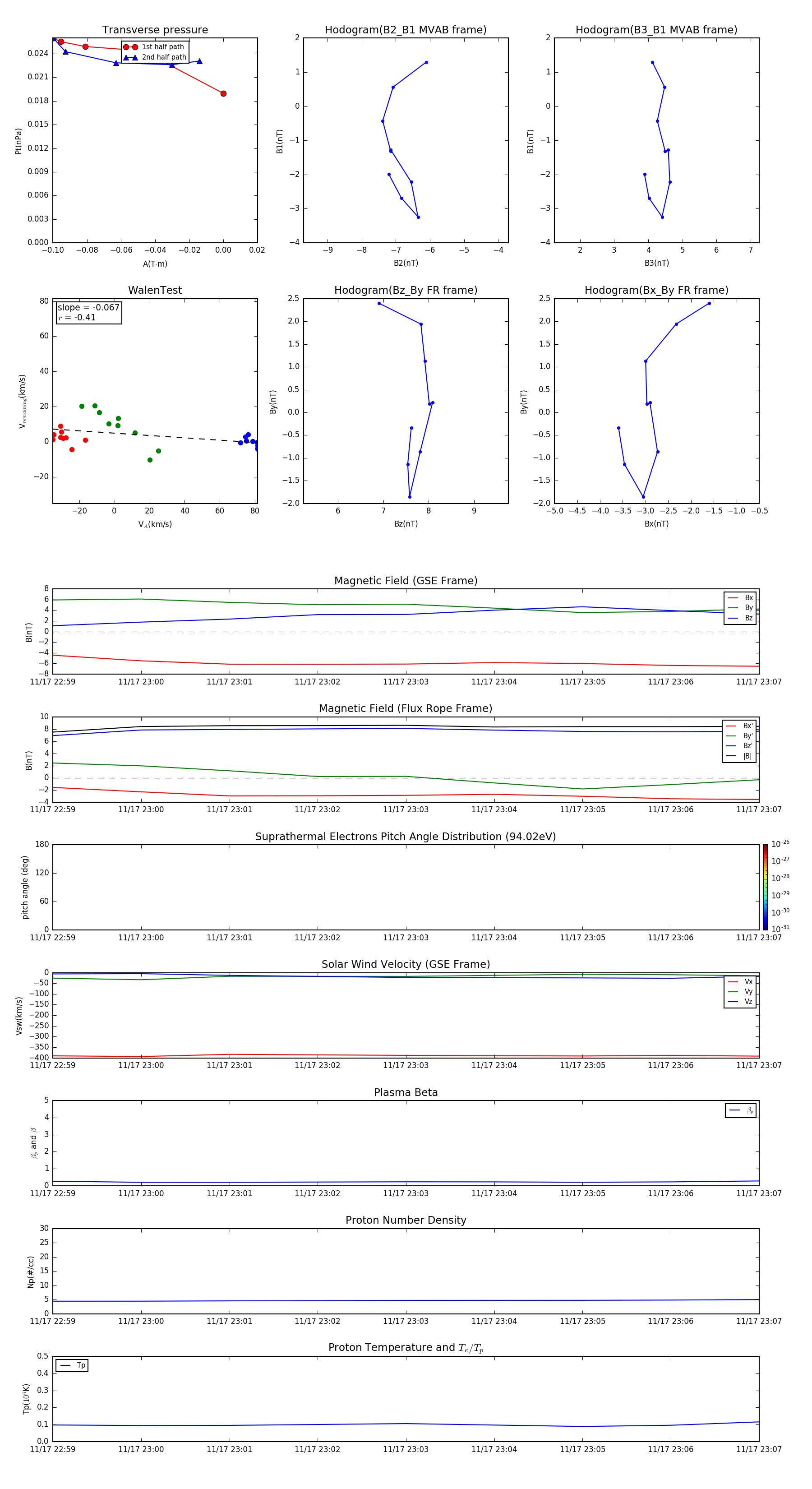The width and height of the screenshot is (812, 1489).
Task: Click the "Solar Wind Velocity (GSE Frame)" title
Action: [x=406, y=964]
